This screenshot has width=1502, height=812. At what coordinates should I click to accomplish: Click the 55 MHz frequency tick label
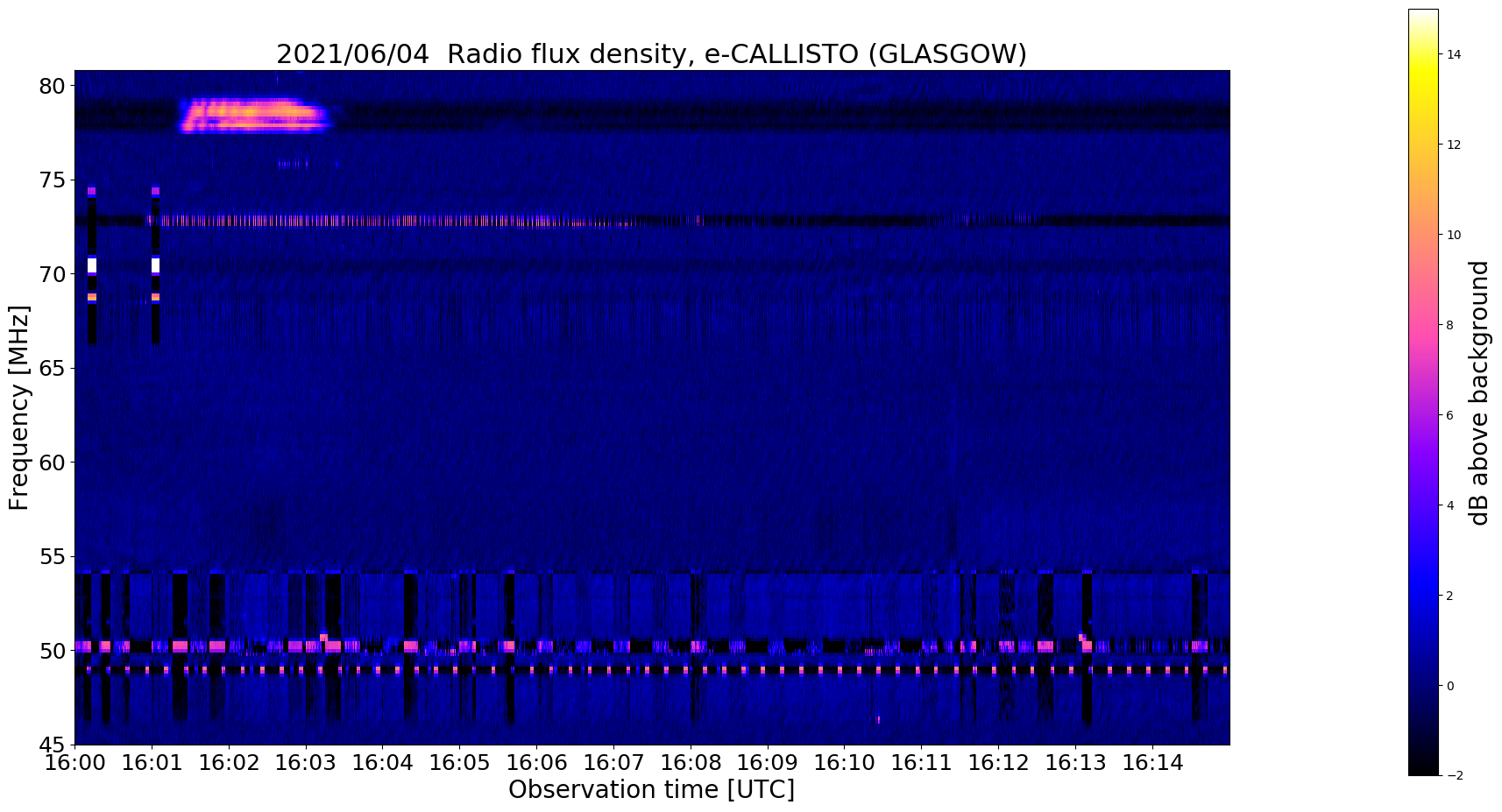[53, 557]
